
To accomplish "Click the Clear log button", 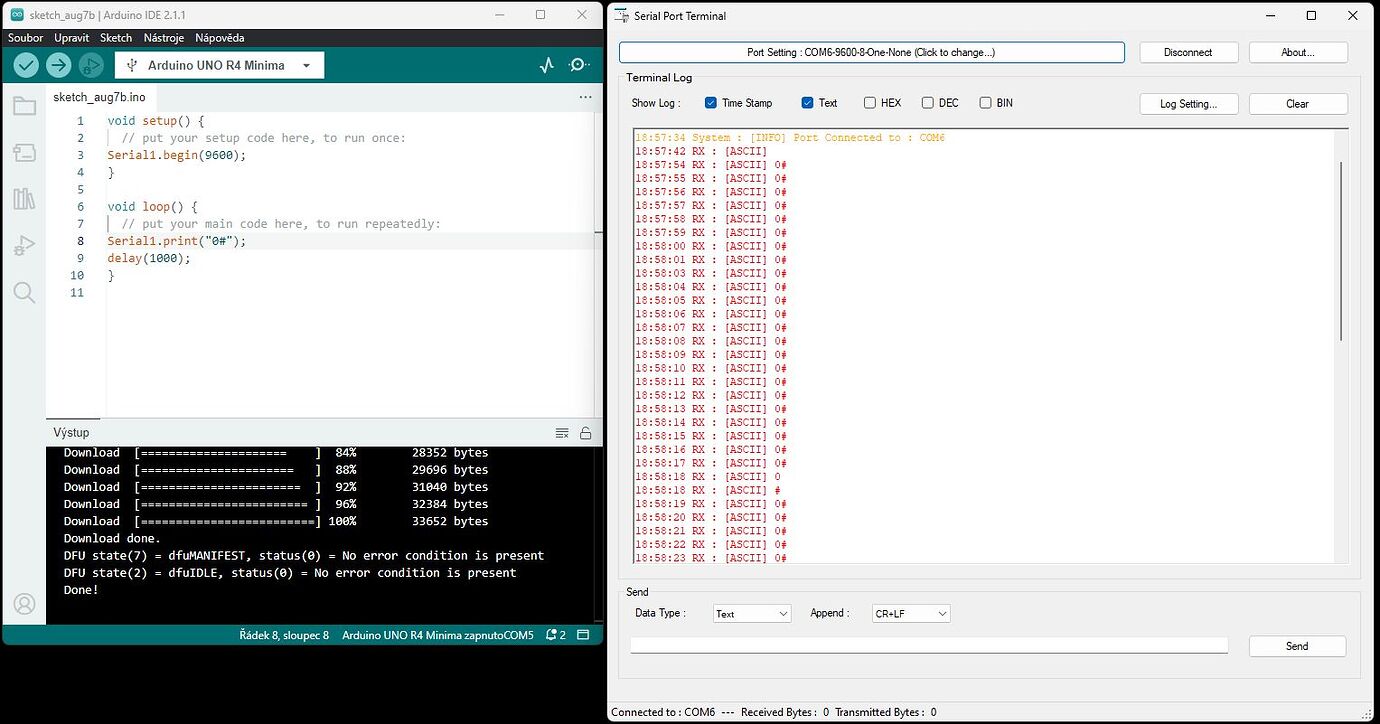I will click(1298, 104).
